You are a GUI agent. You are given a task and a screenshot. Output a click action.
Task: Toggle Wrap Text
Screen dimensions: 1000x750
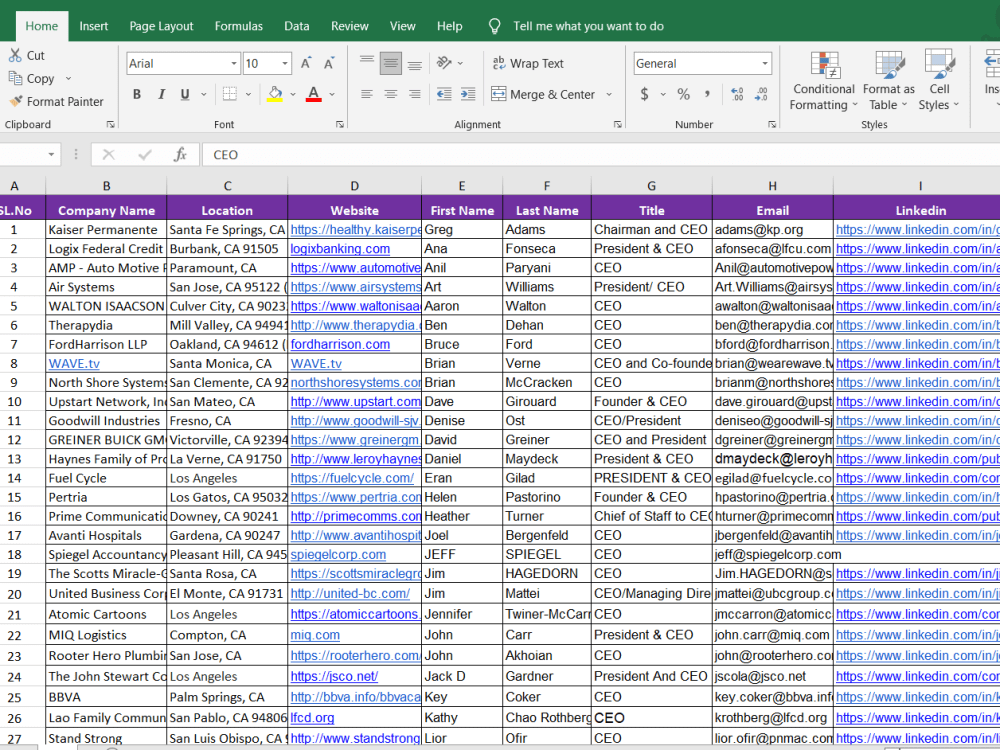(x=528, y=63)
